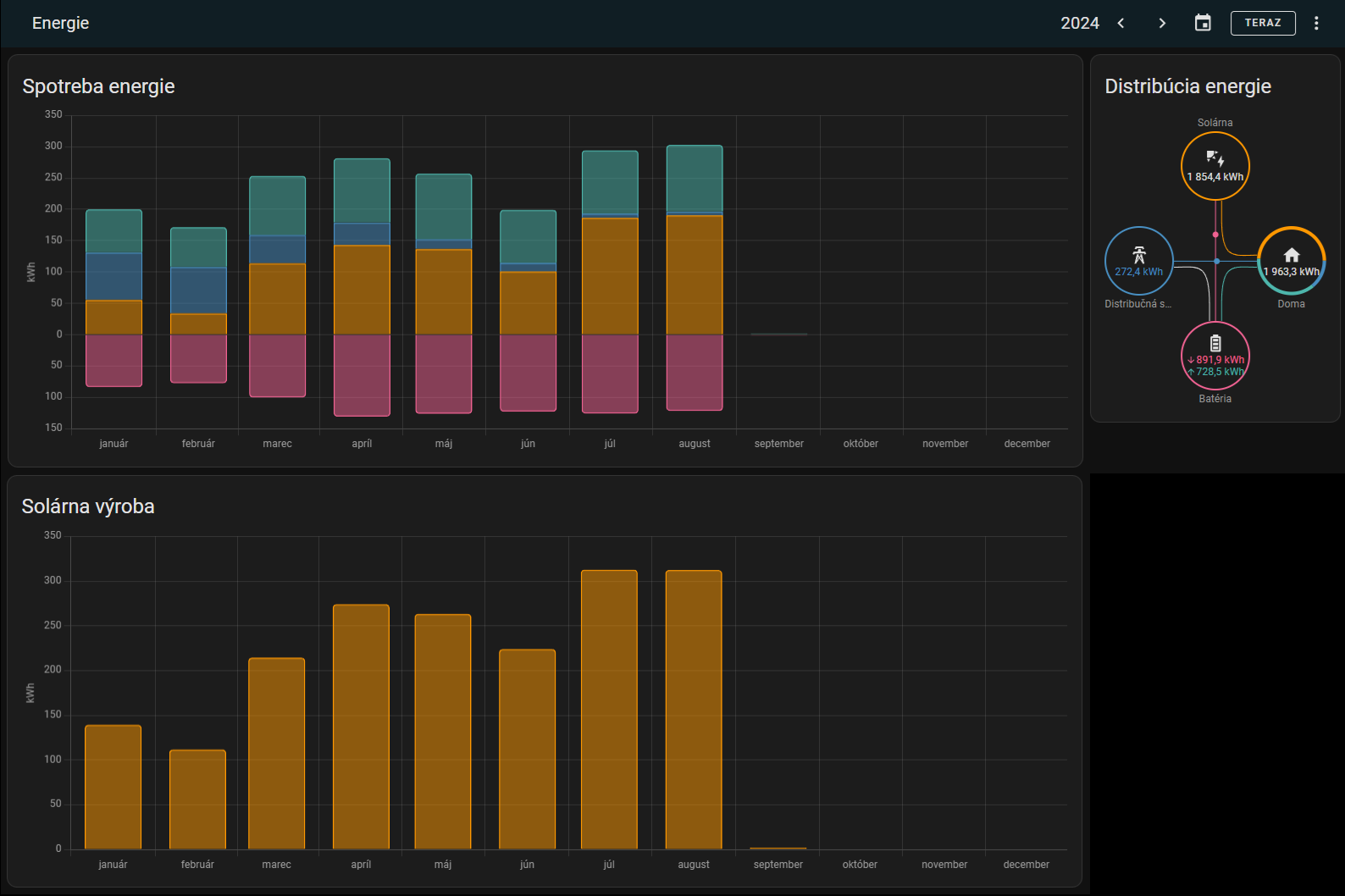Go to the previous year with left chevron
This screenshot has height=896, width=1345.
point(1121,23)
